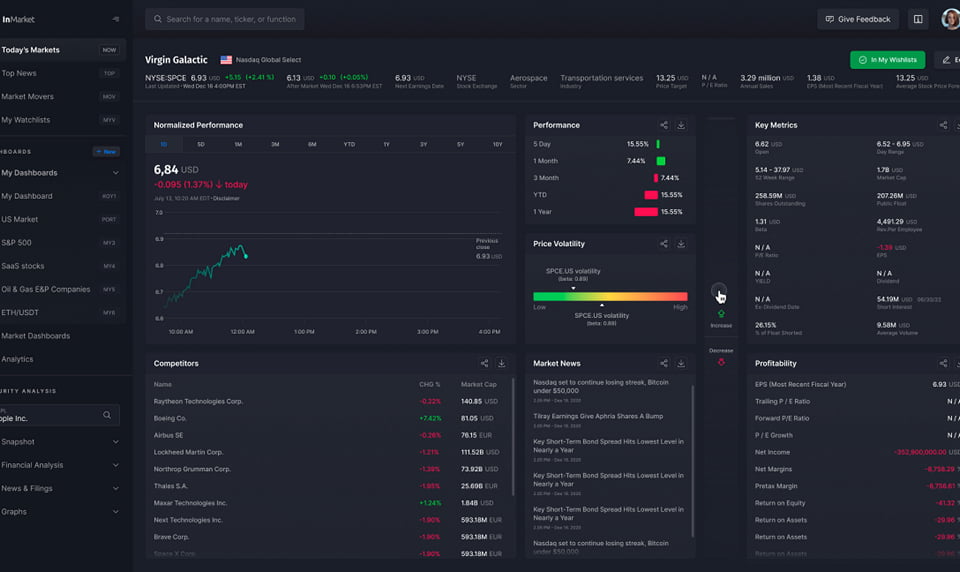Screen dimensions: 960x572
Task: Share the Market News panel
Action: pyautogui.click(x=664, y=363)
